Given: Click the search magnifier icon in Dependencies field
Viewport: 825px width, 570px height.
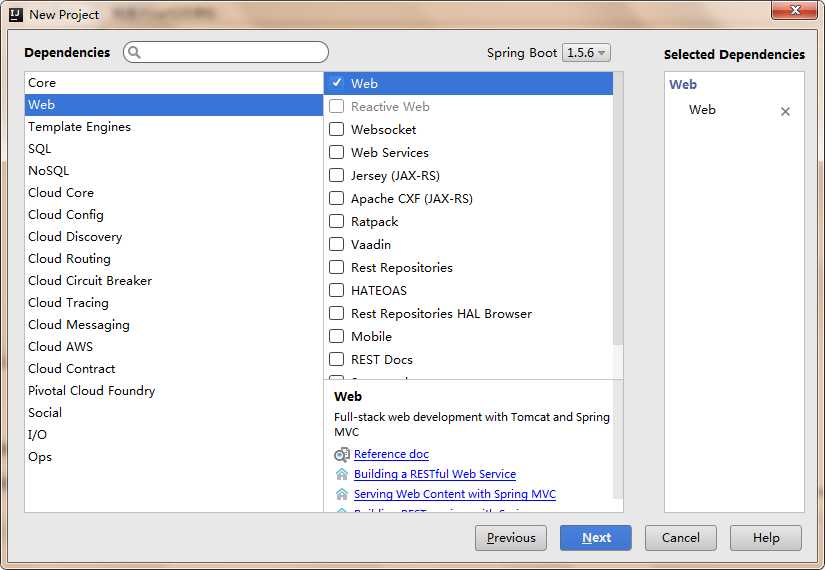Looking at the screenshot, I should pos(134,52).
